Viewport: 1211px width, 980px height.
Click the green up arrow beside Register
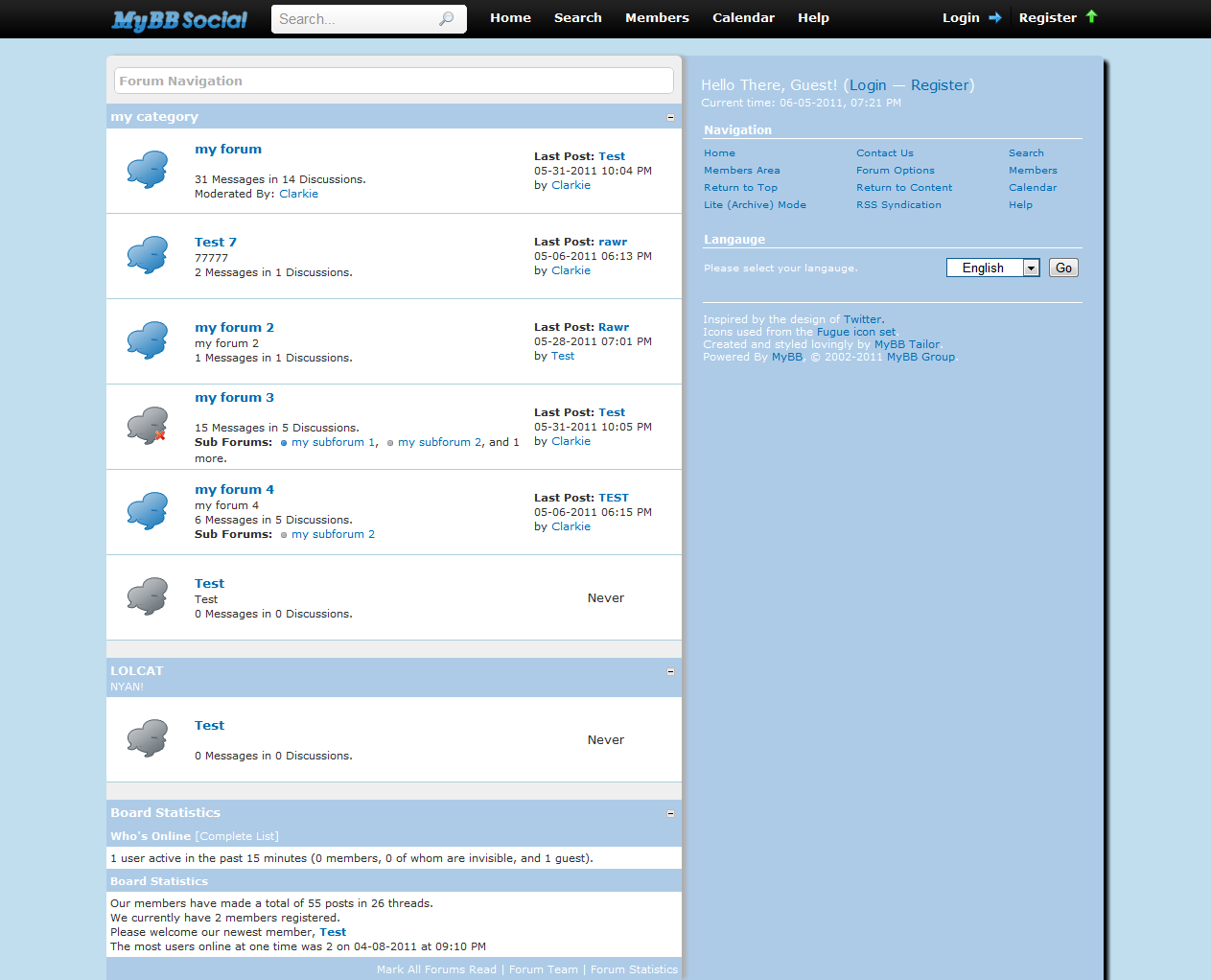tap(1091, 16)
